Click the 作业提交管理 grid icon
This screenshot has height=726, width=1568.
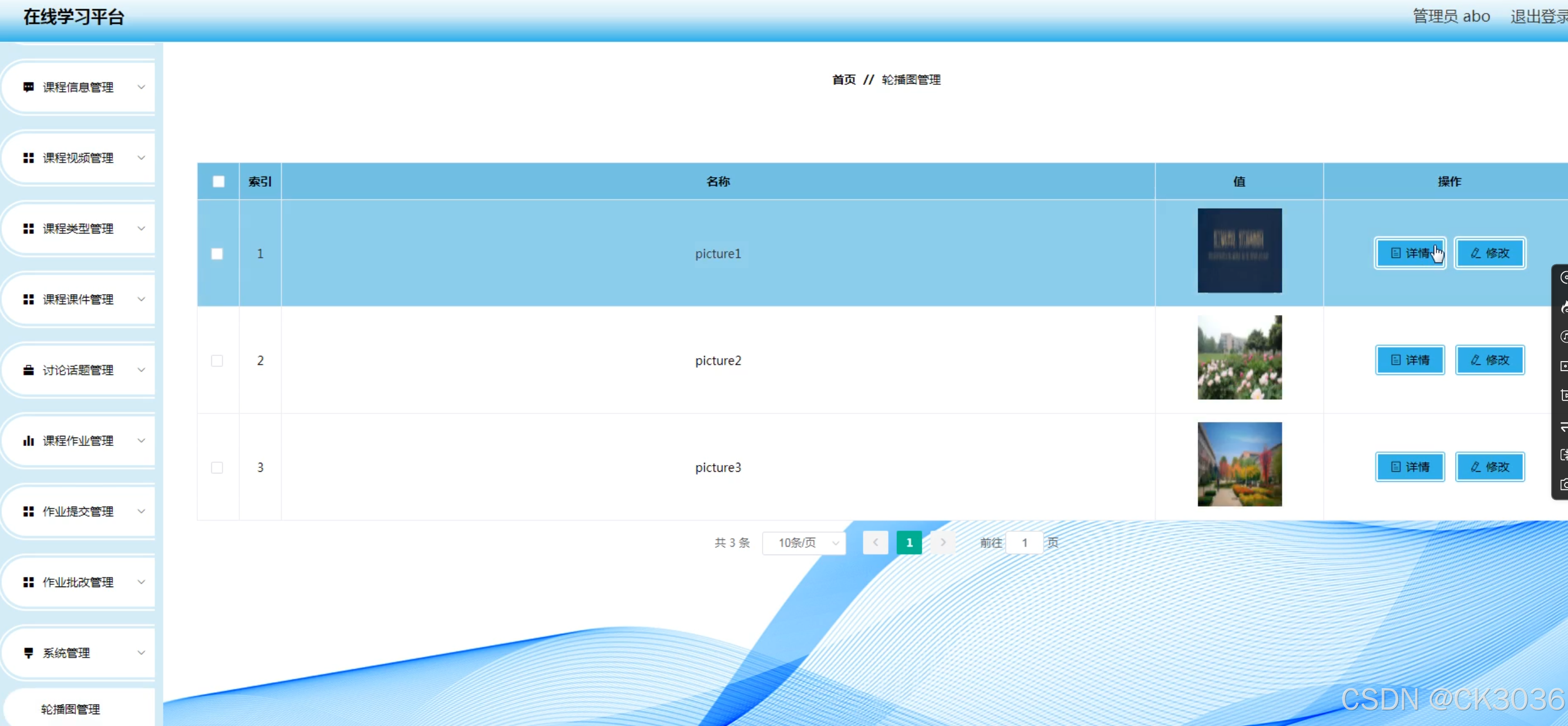28,512
